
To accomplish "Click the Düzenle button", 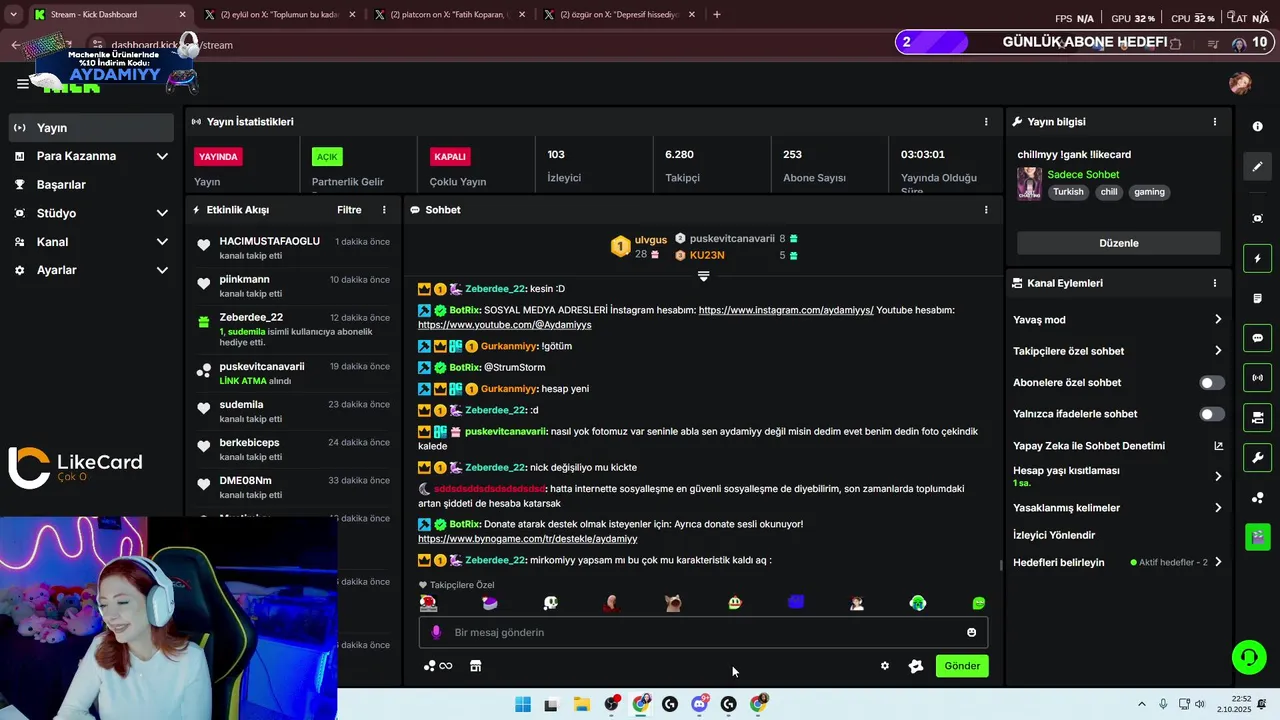I will 1118,243.
